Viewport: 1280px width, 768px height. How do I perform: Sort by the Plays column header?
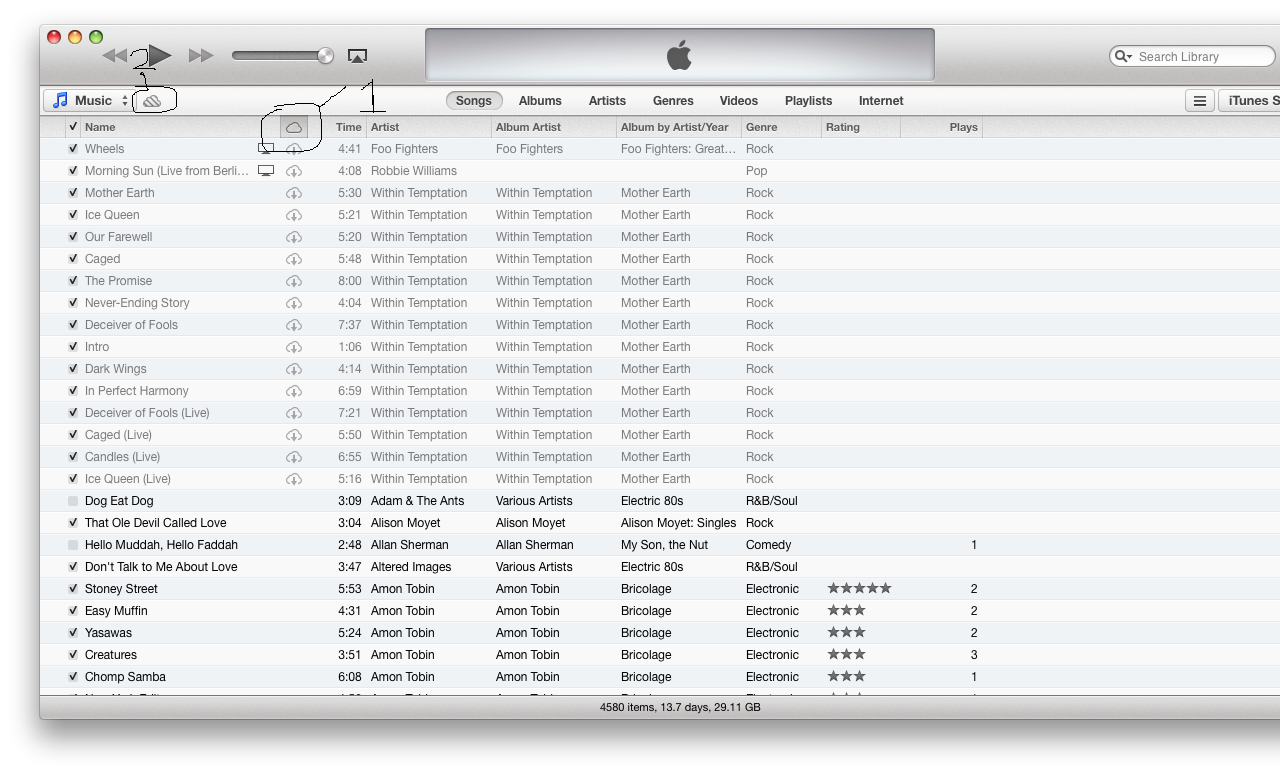point(941,127)
